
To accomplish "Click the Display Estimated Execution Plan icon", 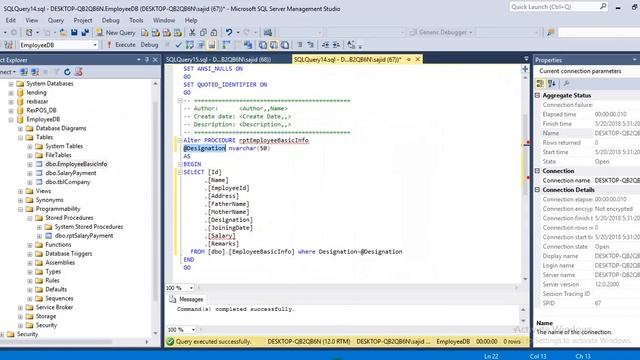I will tap(190, 45).
